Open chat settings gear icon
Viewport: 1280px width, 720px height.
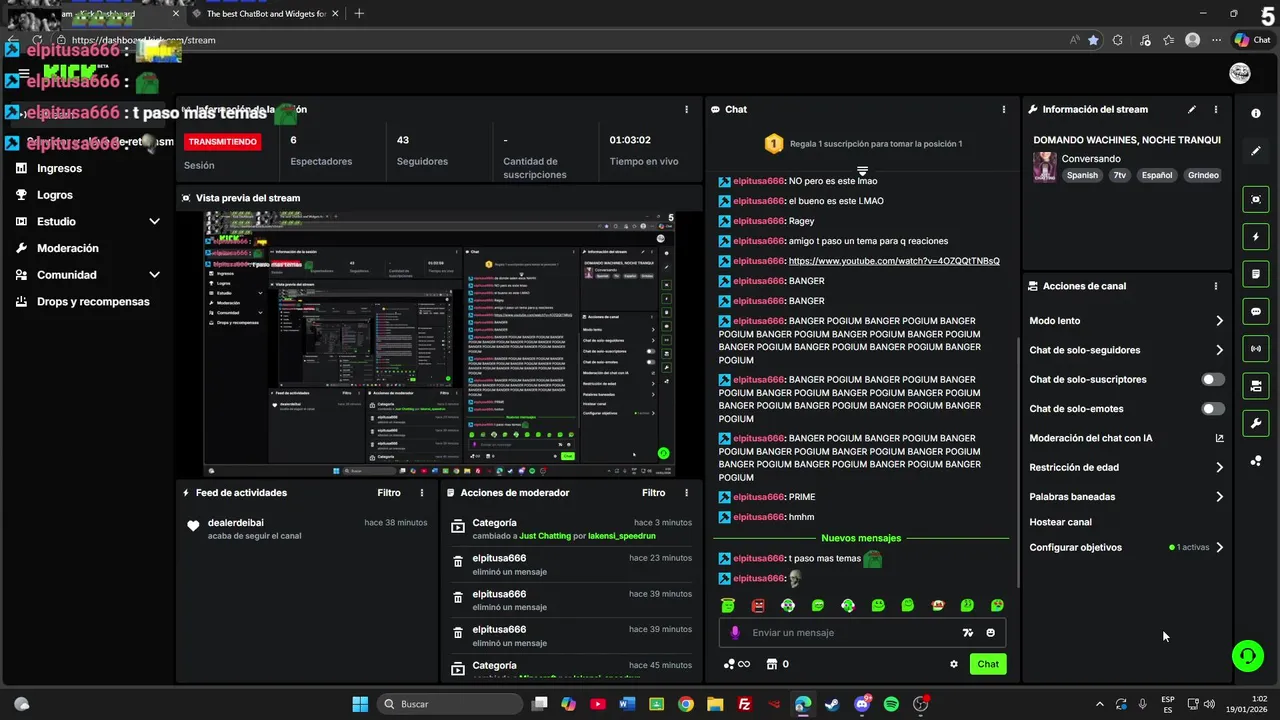click(x=954, y=664)
